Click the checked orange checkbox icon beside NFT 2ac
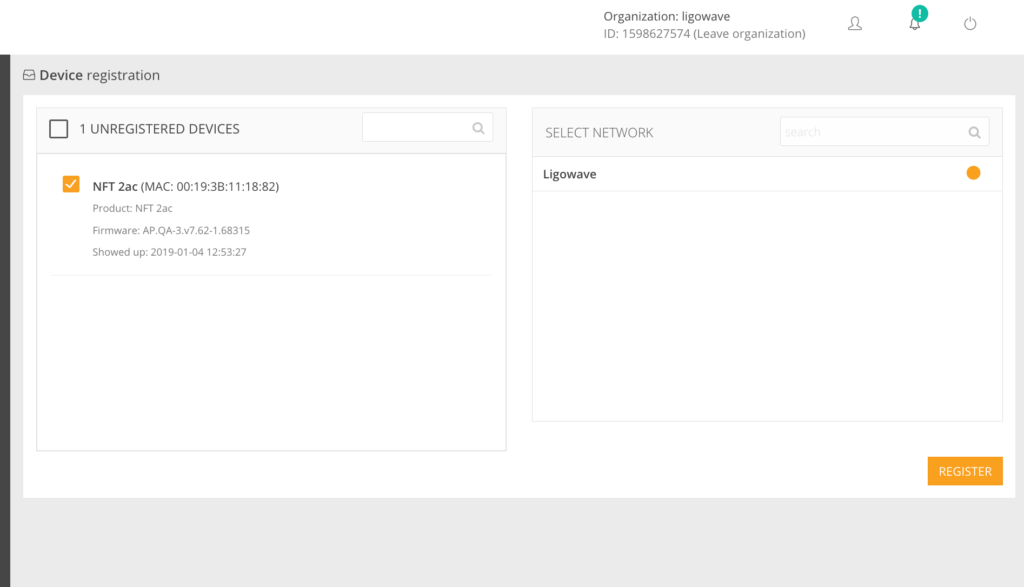The height and width of the screenshot is (587, 1024). (x=70, y=184)
